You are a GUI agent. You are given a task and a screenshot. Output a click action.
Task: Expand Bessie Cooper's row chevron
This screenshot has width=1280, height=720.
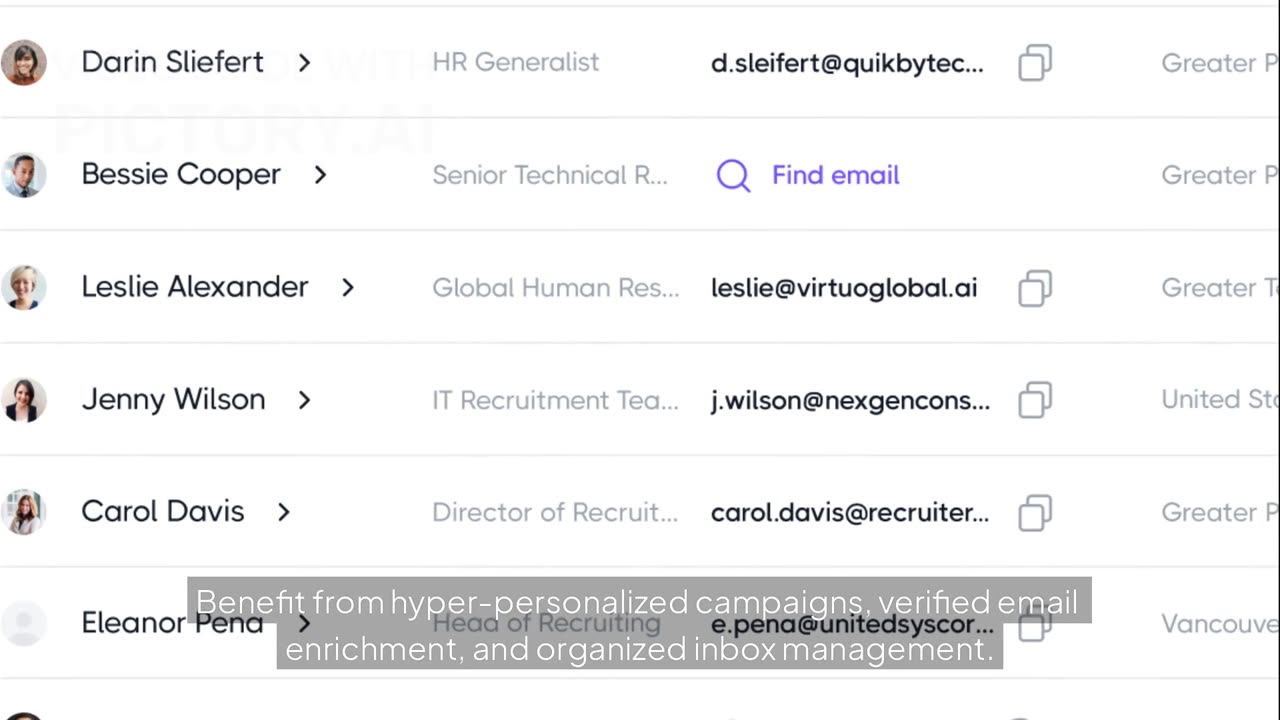[320, 175]
